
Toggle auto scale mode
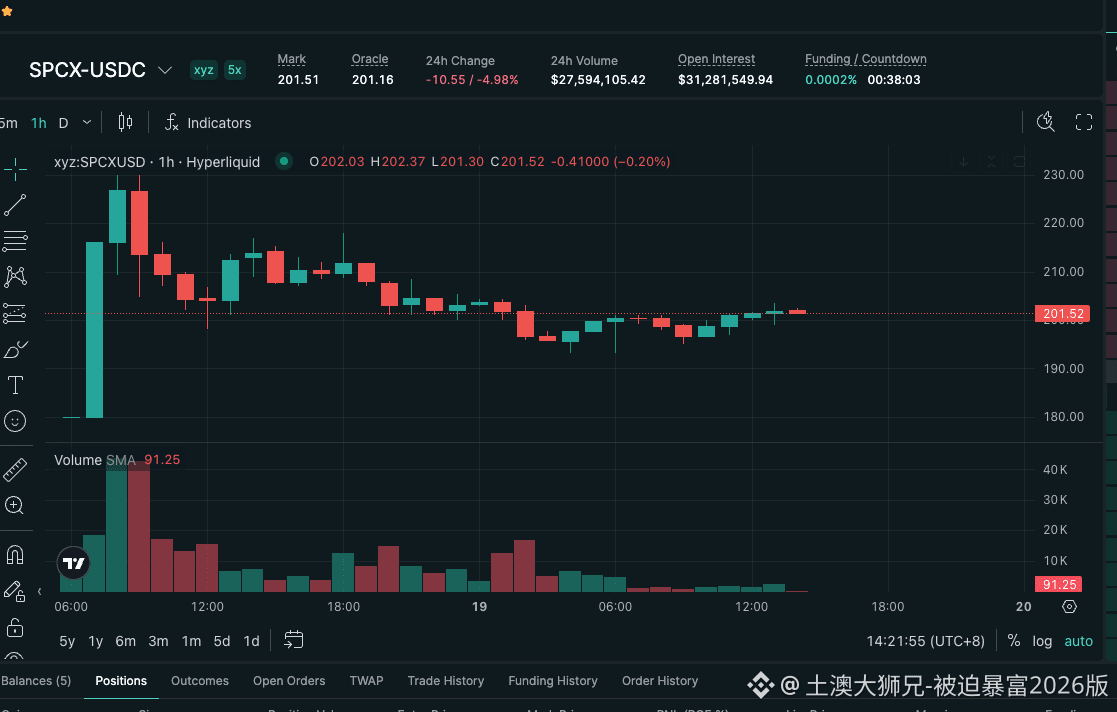tap(1079, 641)
